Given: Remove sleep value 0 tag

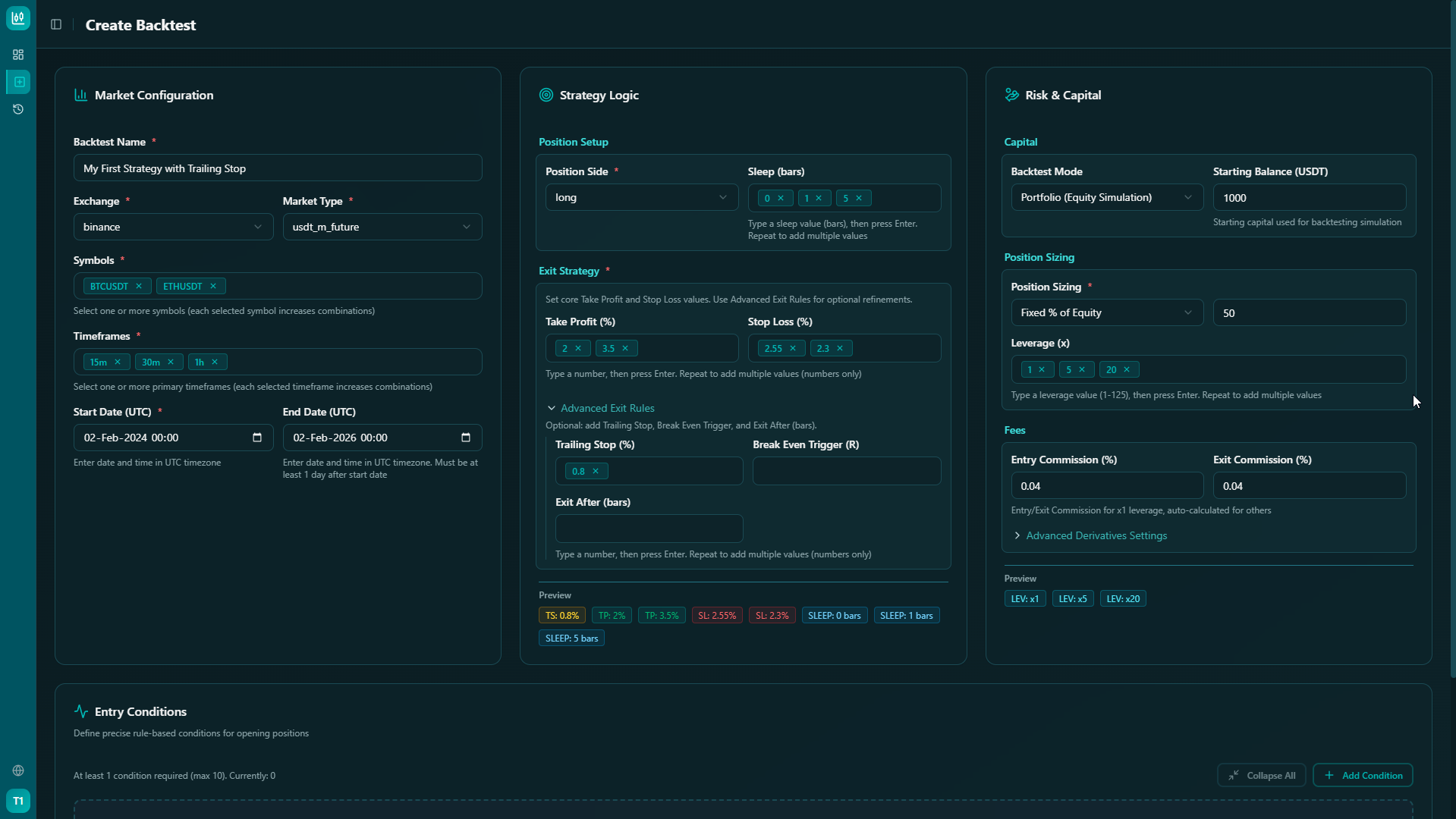Looking at the screenshot, I should (x=781, y=199).
